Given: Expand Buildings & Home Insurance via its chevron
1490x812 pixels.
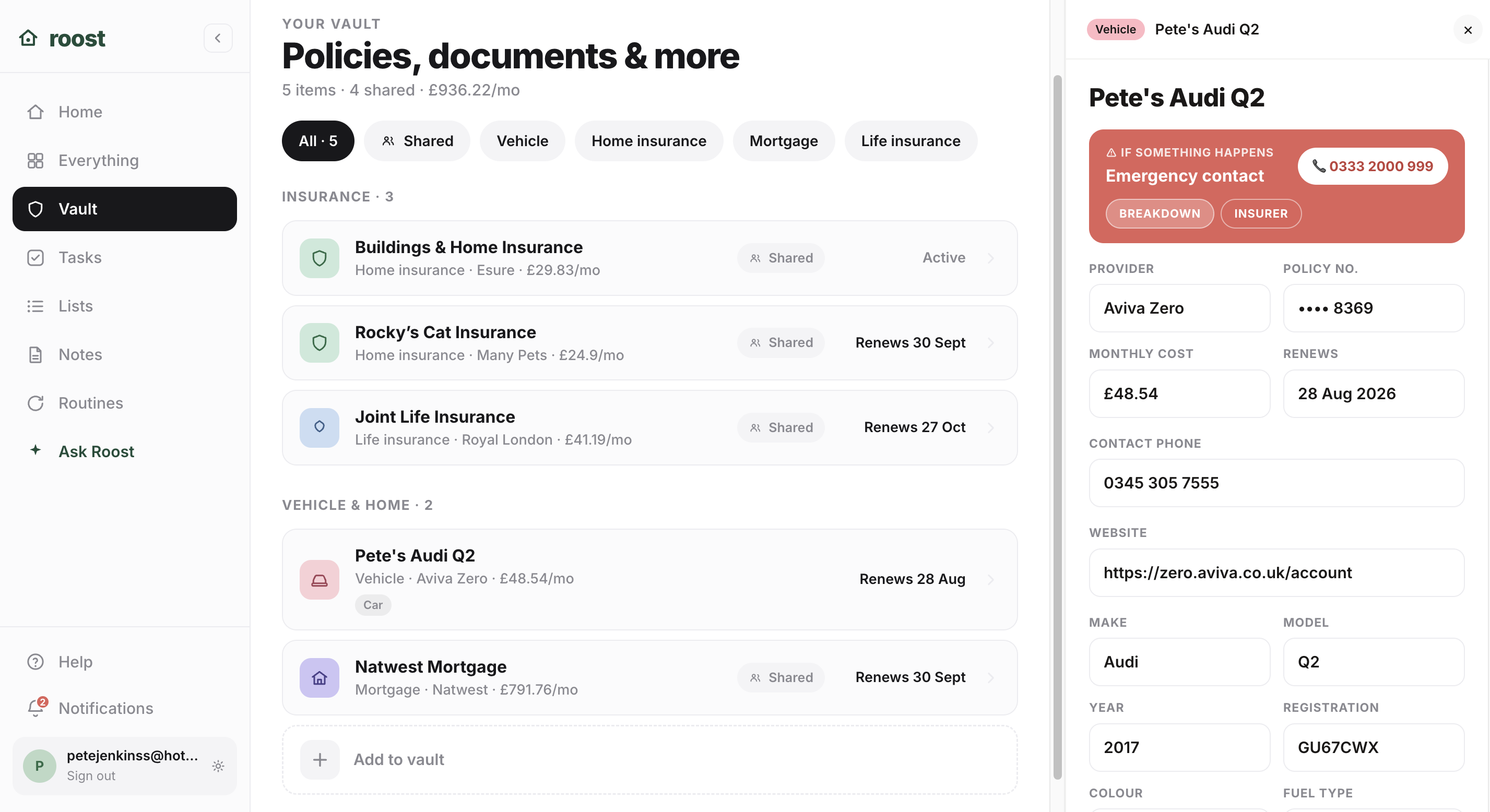Looking at the screenshot, I should click(990, 258).
